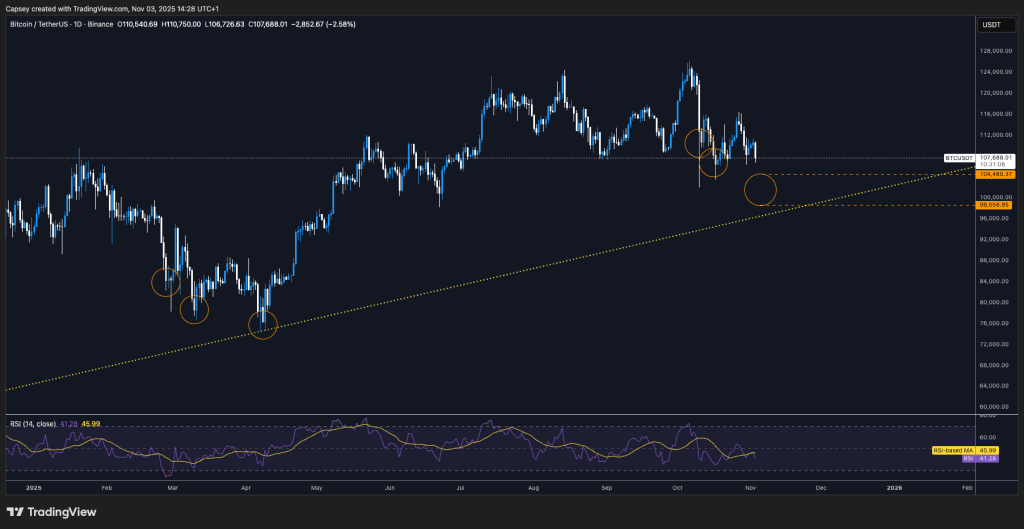Image resolution: width=1024 pixels, height=529 pixels.
Task: Click the BTCUSDT symbol tag on price axis
Action: tap(958, 158)
